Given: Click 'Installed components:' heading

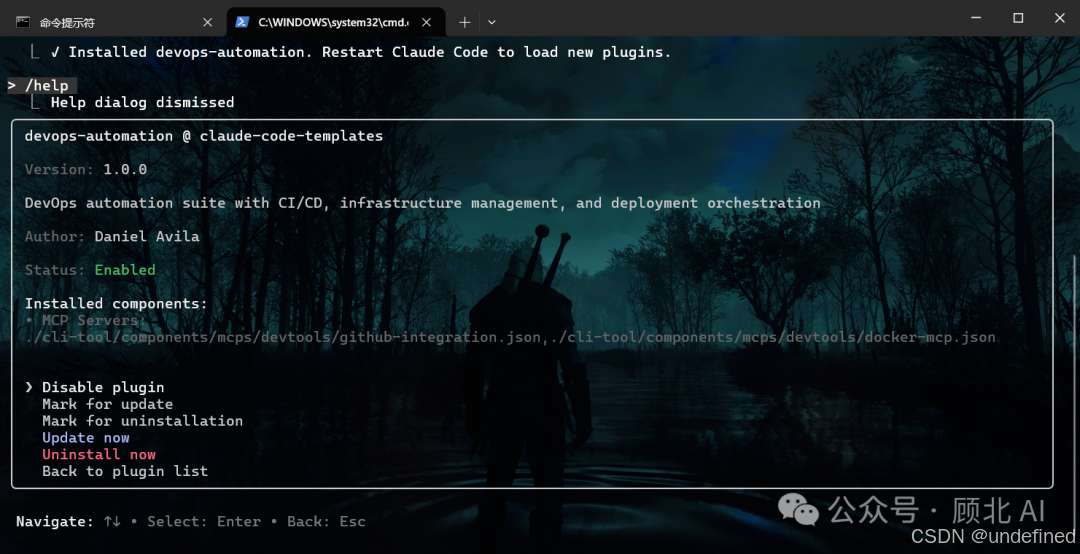Looking at the screenshot, I should tap(116, 303).
